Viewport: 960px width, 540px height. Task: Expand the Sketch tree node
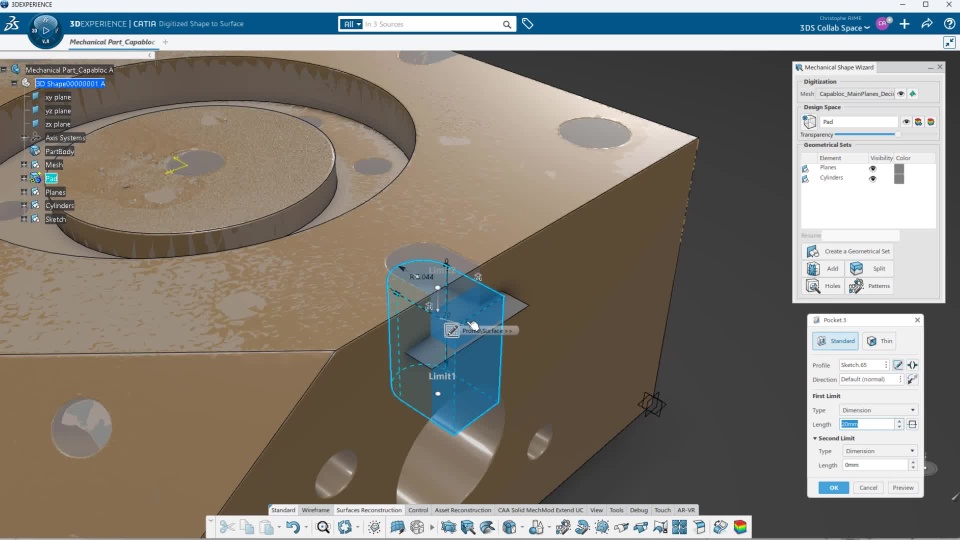(x=24, y=219)
